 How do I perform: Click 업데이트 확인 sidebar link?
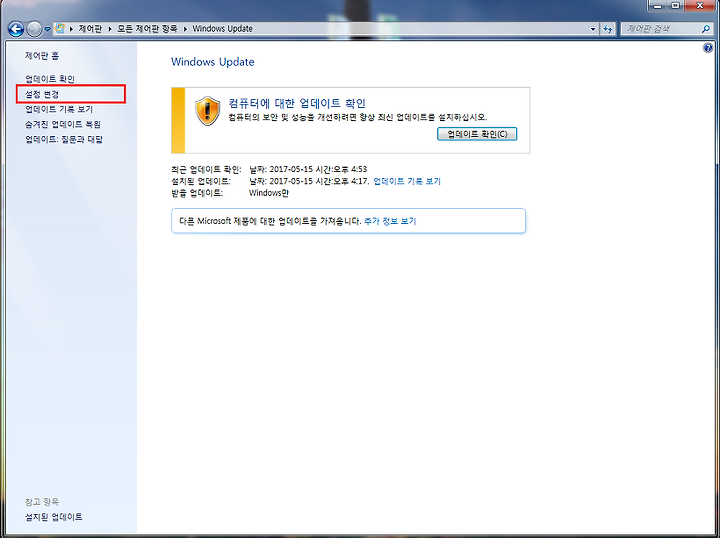point(50,79)
